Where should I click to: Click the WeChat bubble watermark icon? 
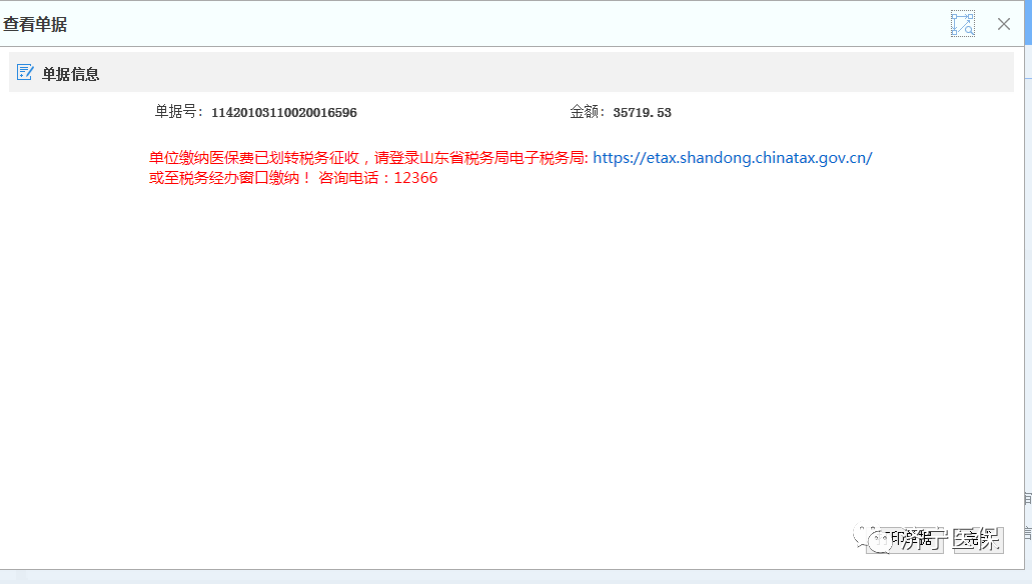click(881, 540)
